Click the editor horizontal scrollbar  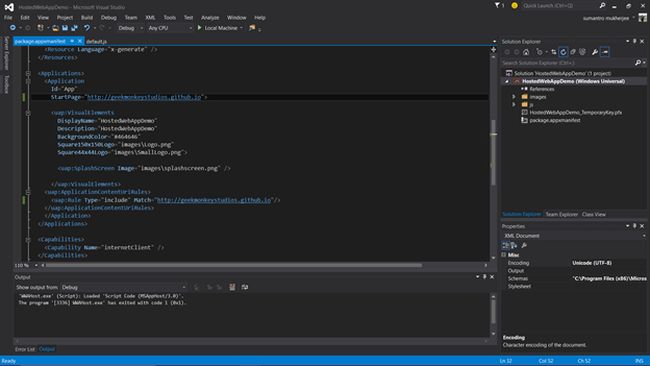tap(234, 265)
